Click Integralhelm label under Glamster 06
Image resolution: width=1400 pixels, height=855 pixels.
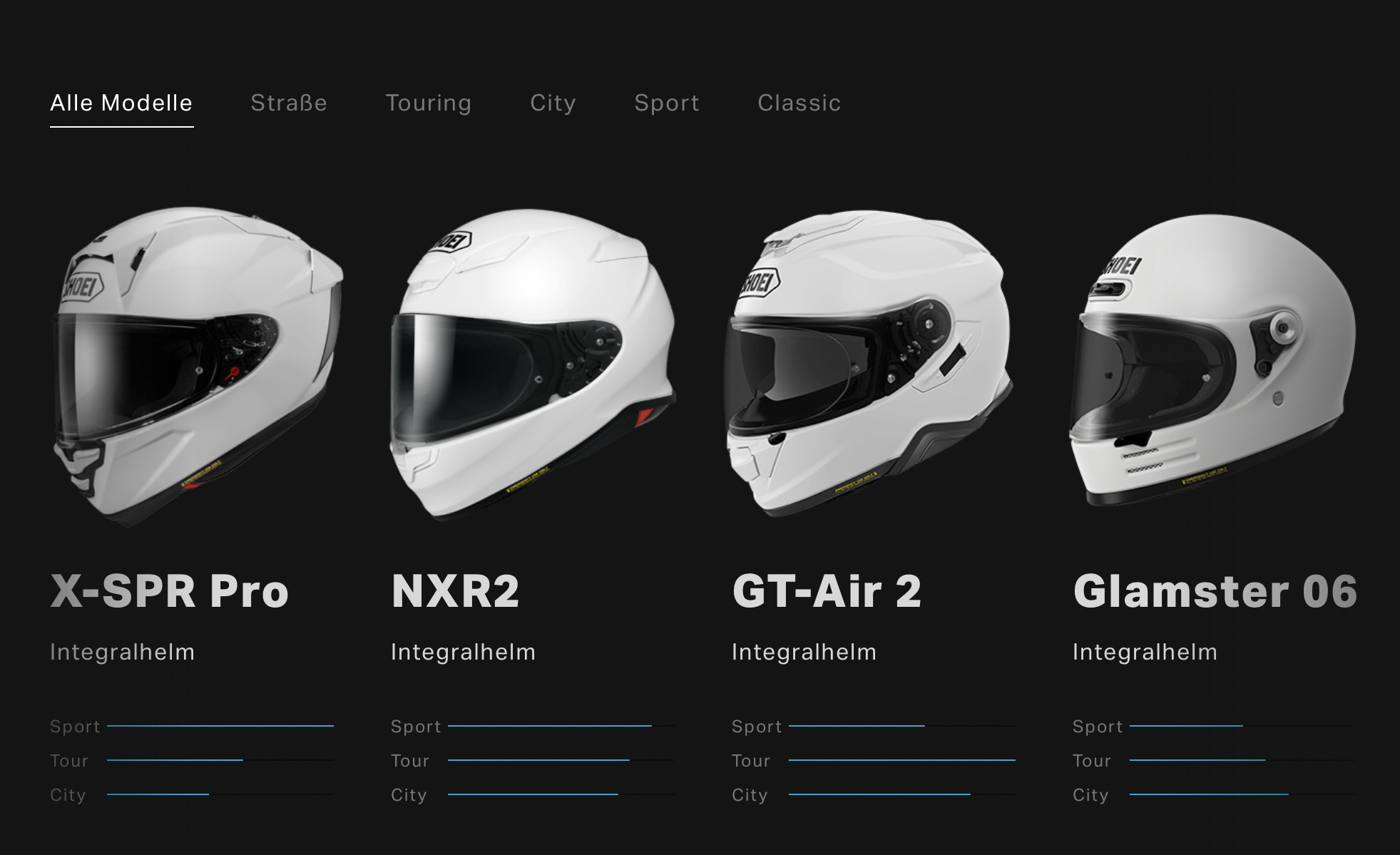click(1145, 652)
